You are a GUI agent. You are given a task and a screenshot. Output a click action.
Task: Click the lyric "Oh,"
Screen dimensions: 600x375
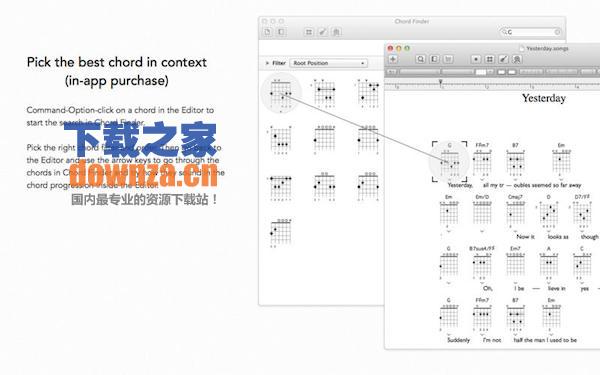tap(488, 288)
